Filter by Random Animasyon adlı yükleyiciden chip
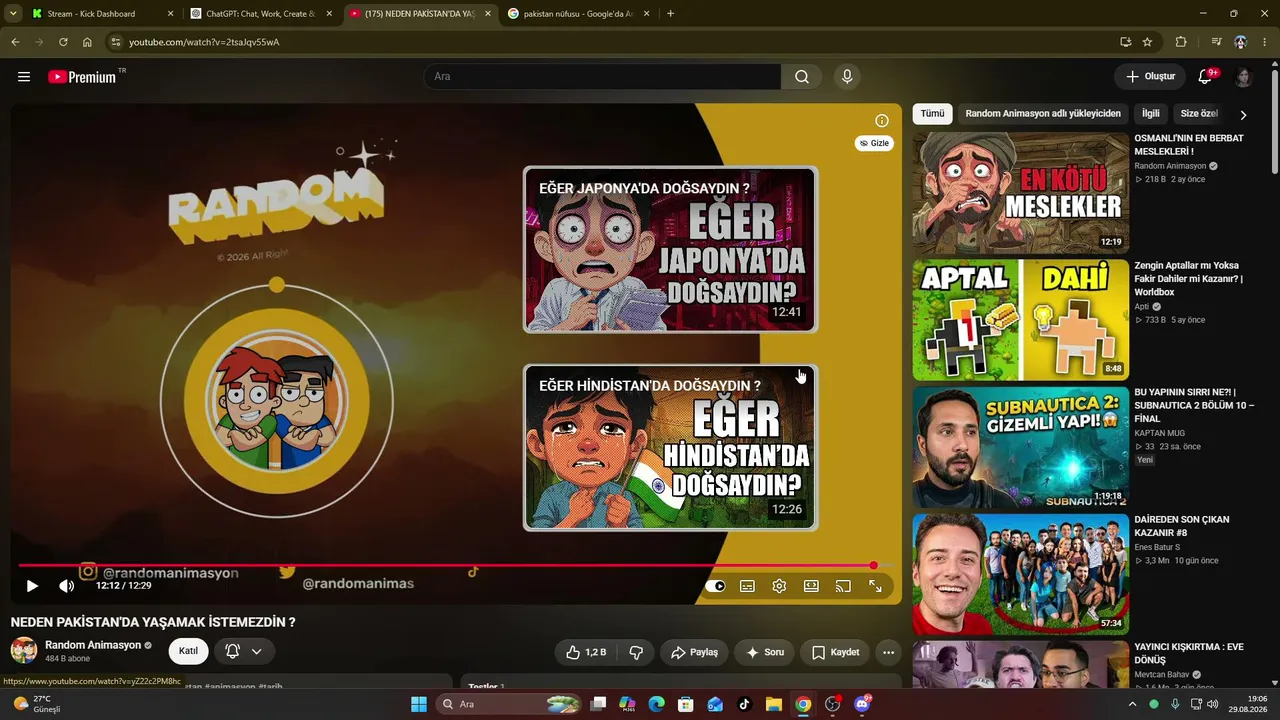The width and height of the screenshot is (1280, 720). point(1043,114)
